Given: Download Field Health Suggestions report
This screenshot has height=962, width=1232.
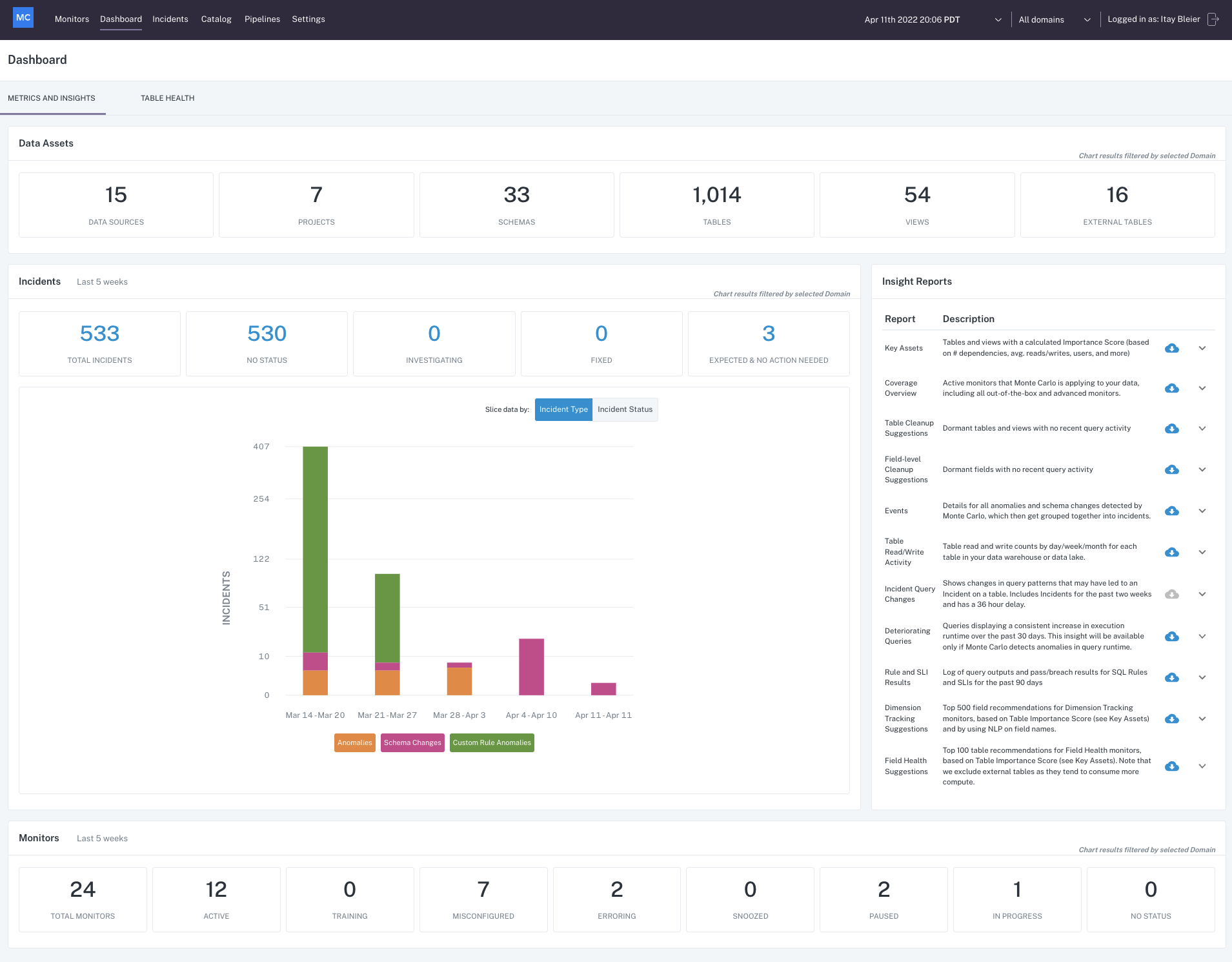Looking at the screenshot, I should pyautogui.click(x=1172, y=766).
